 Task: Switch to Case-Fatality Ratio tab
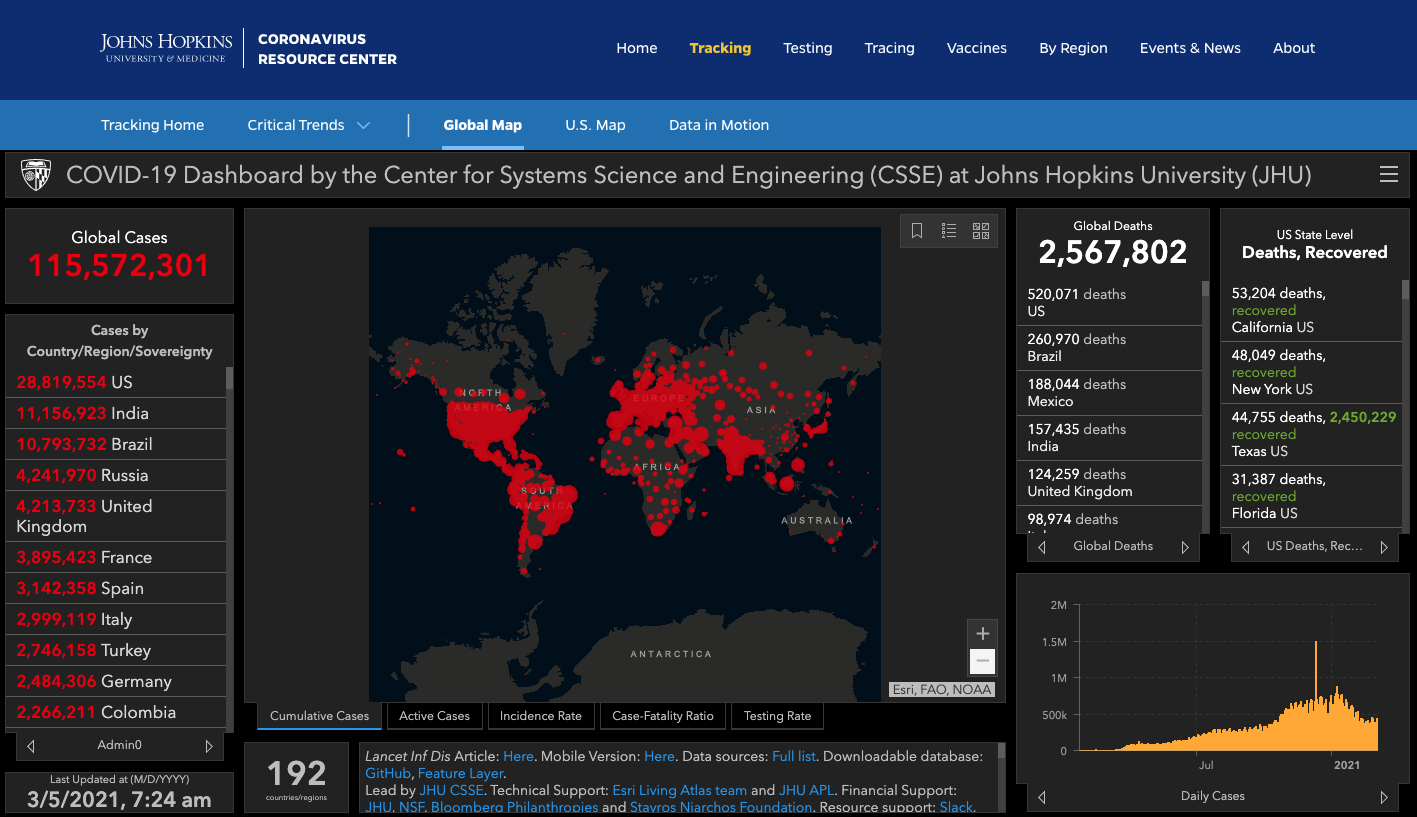click(x=663, y=716)
